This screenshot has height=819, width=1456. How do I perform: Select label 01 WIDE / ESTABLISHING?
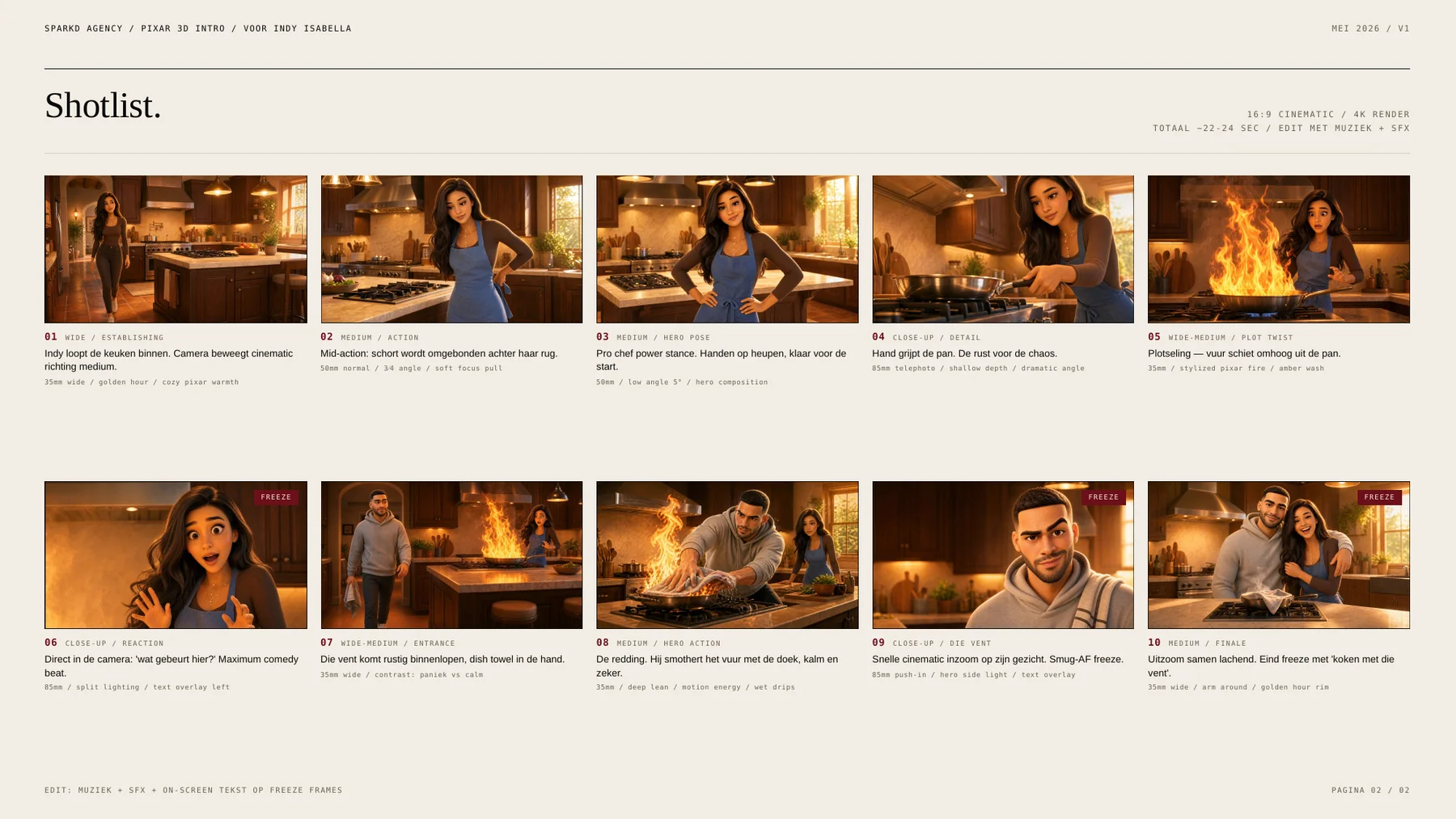[x=104, y=337]
